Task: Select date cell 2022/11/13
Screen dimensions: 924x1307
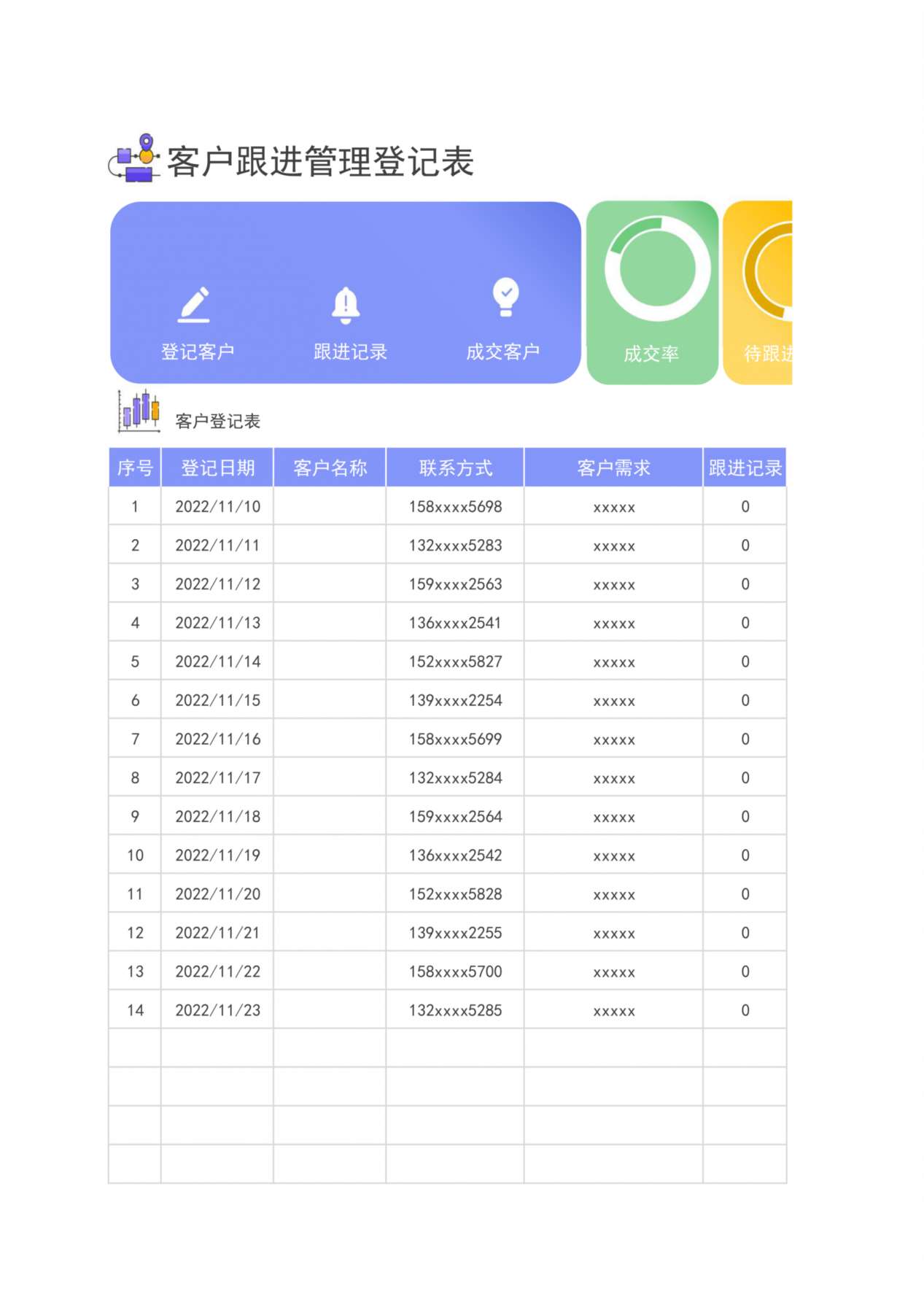Action: pyautogui.click(x=217, y=622)
